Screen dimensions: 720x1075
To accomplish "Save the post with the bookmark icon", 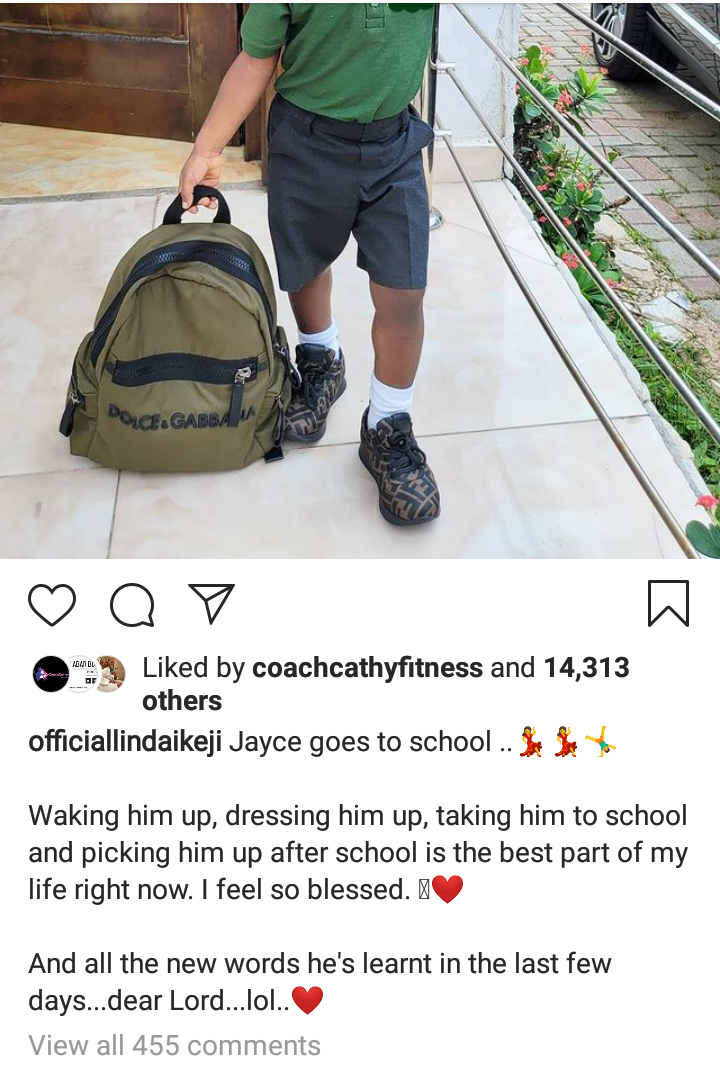I will click(668, 603).
